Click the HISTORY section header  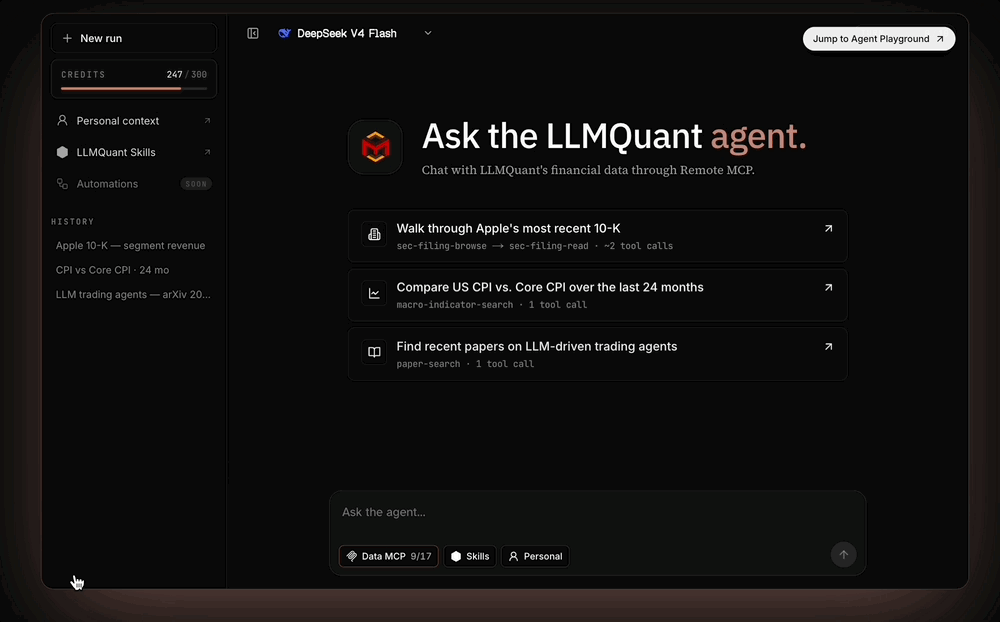72,221
